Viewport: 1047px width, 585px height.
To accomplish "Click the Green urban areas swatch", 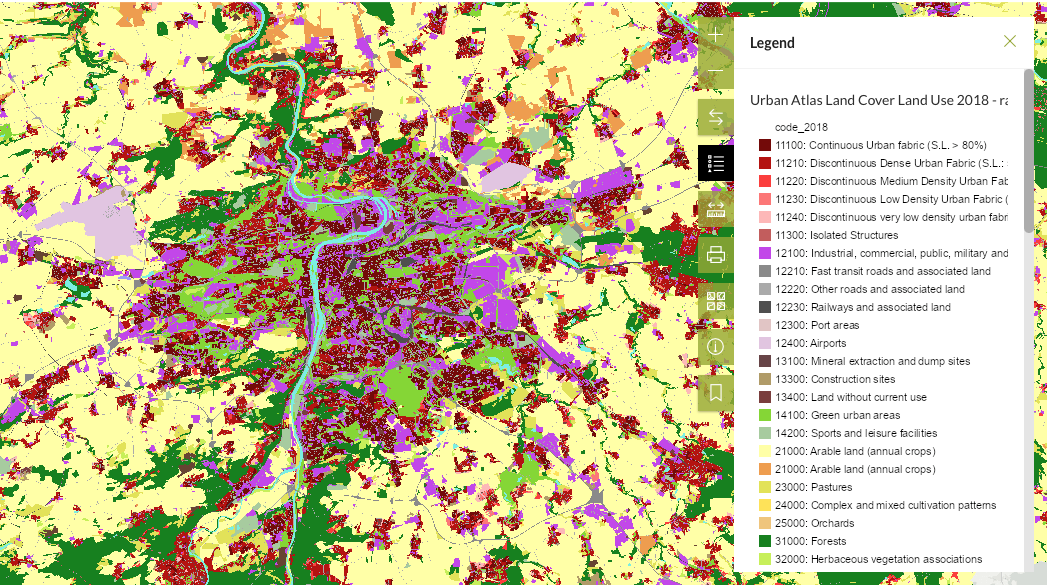I will pos(765,415).
